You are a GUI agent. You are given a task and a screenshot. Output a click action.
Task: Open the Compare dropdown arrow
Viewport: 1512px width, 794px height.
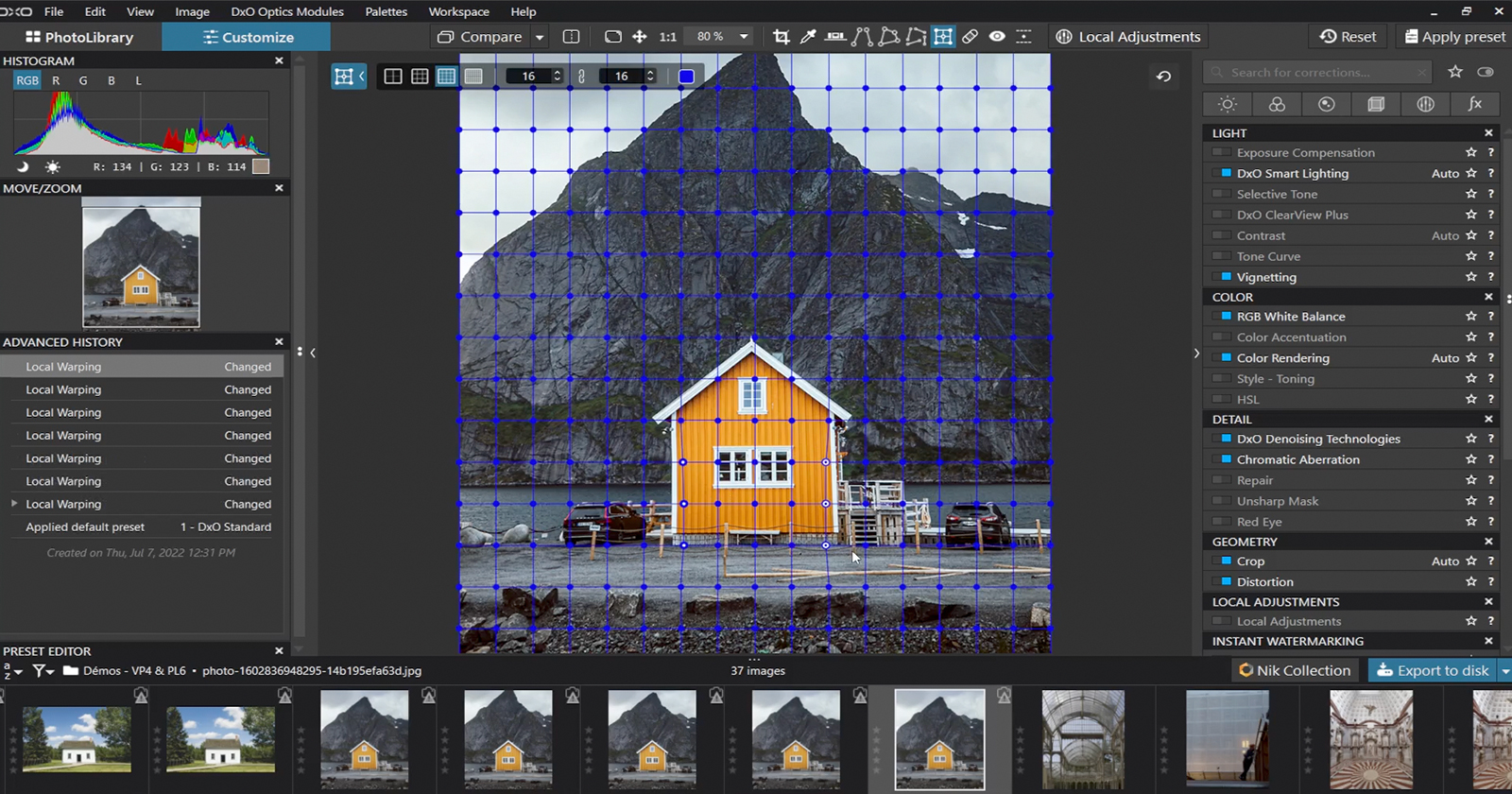tap(540, 37)
